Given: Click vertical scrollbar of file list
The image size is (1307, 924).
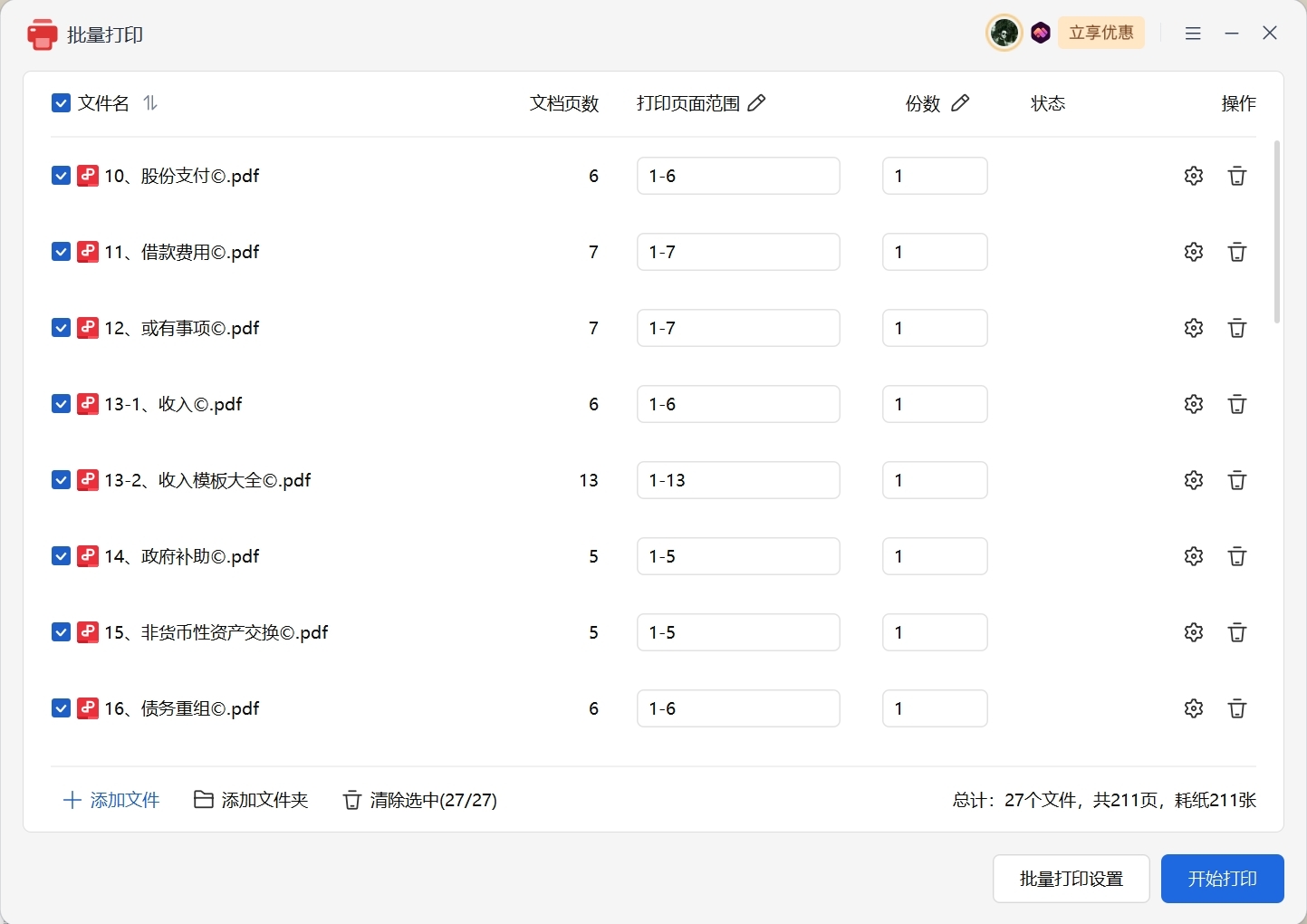Looking at the screenshot, I should (1277, 232).
